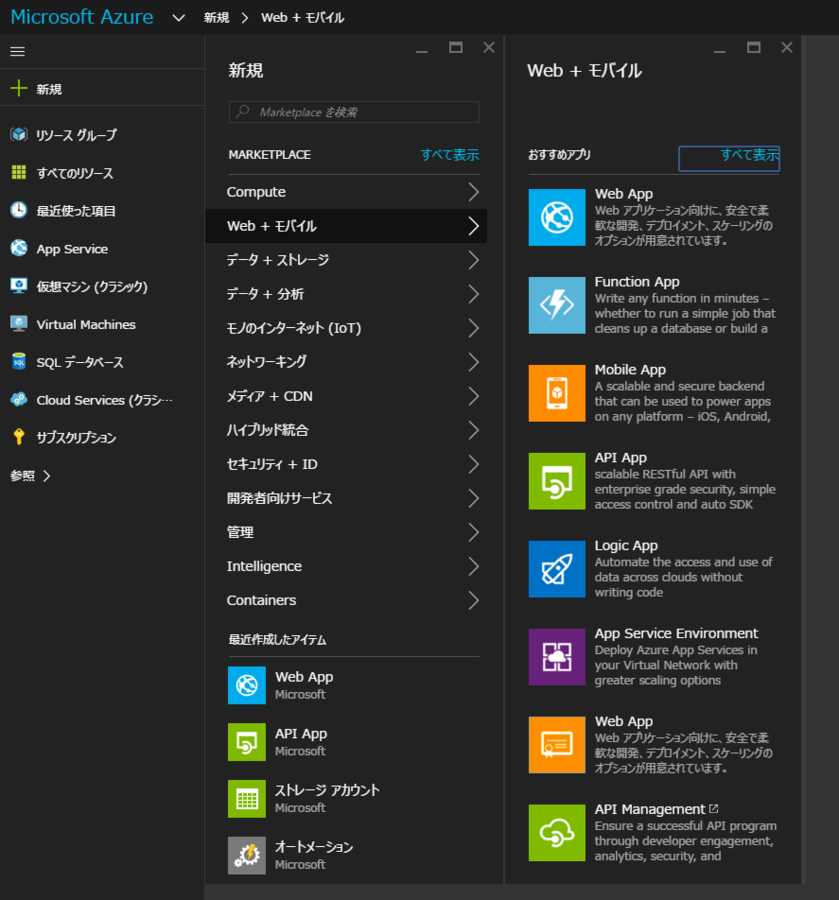
Task: Click the Logic App rocket icon
Action: coord(557,569)
